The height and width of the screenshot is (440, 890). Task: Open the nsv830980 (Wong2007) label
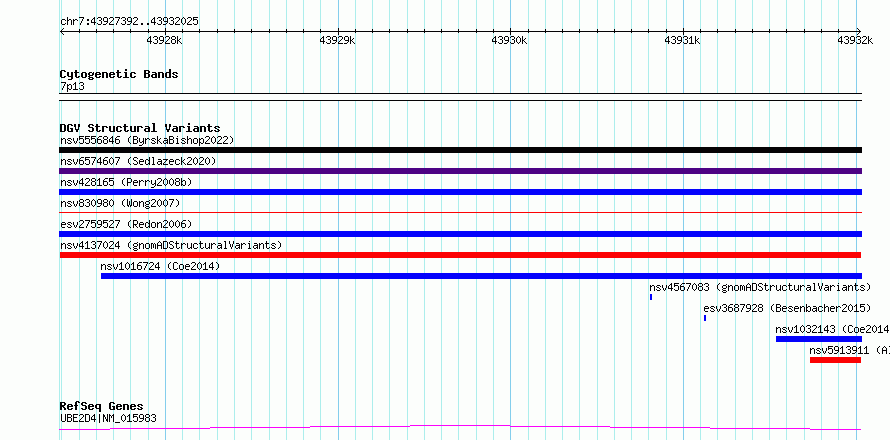[120, 203]
